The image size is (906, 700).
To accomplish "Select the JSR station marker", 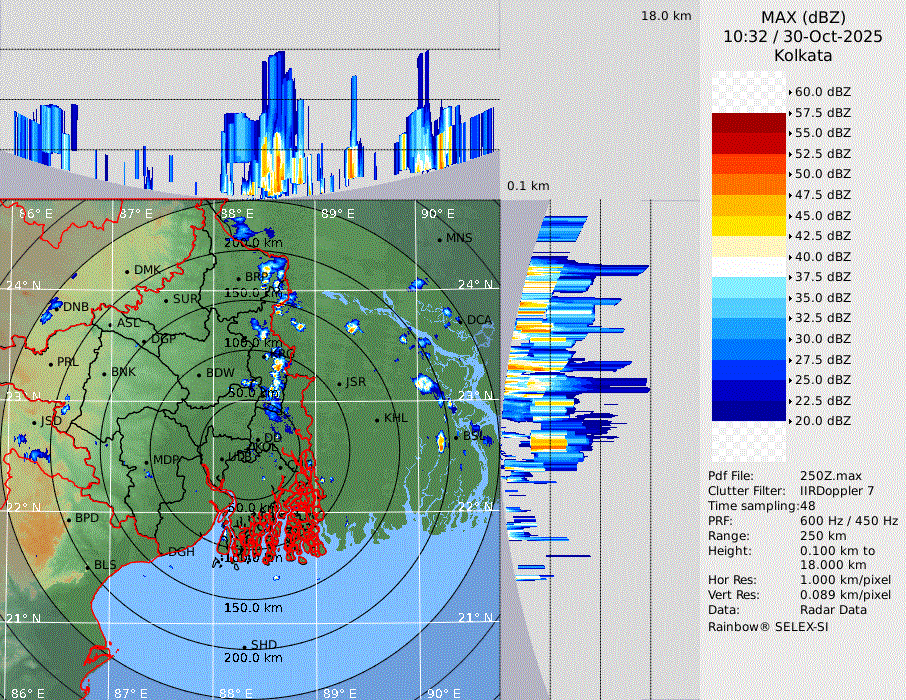I will click(x=339, y=383).
